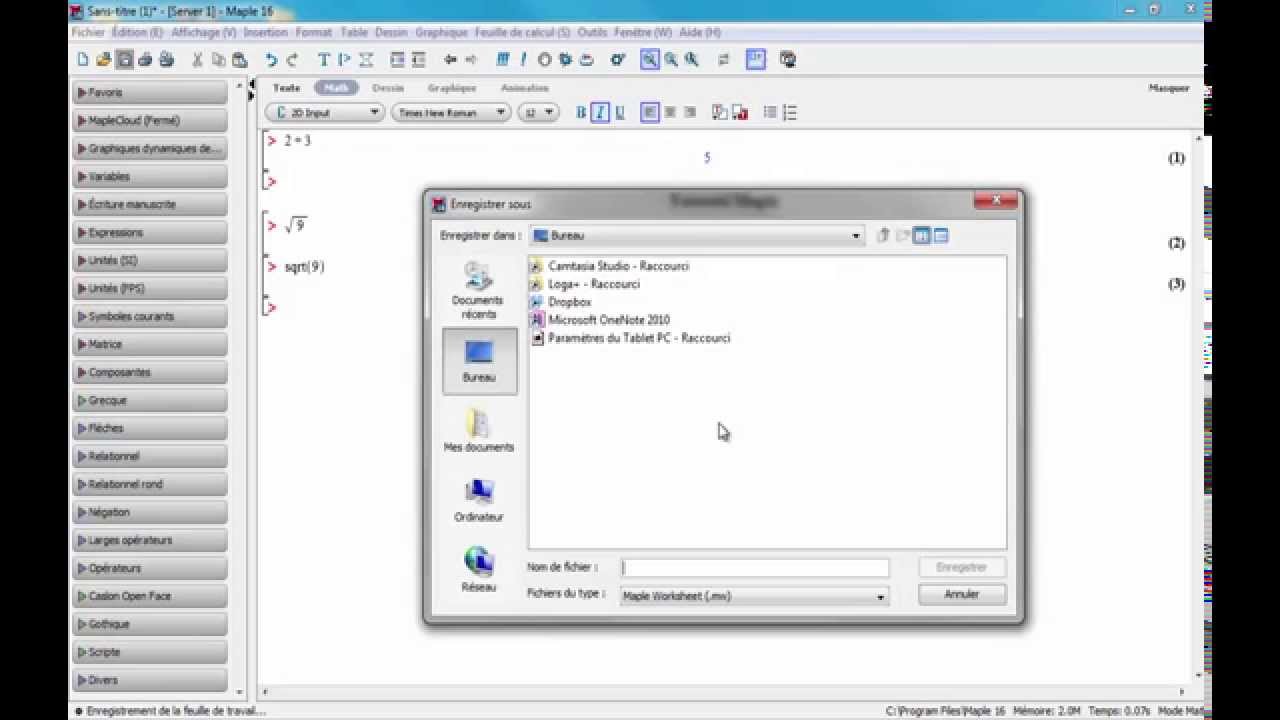Select Réseau in dialog sidebar

[x=479, y=570]
